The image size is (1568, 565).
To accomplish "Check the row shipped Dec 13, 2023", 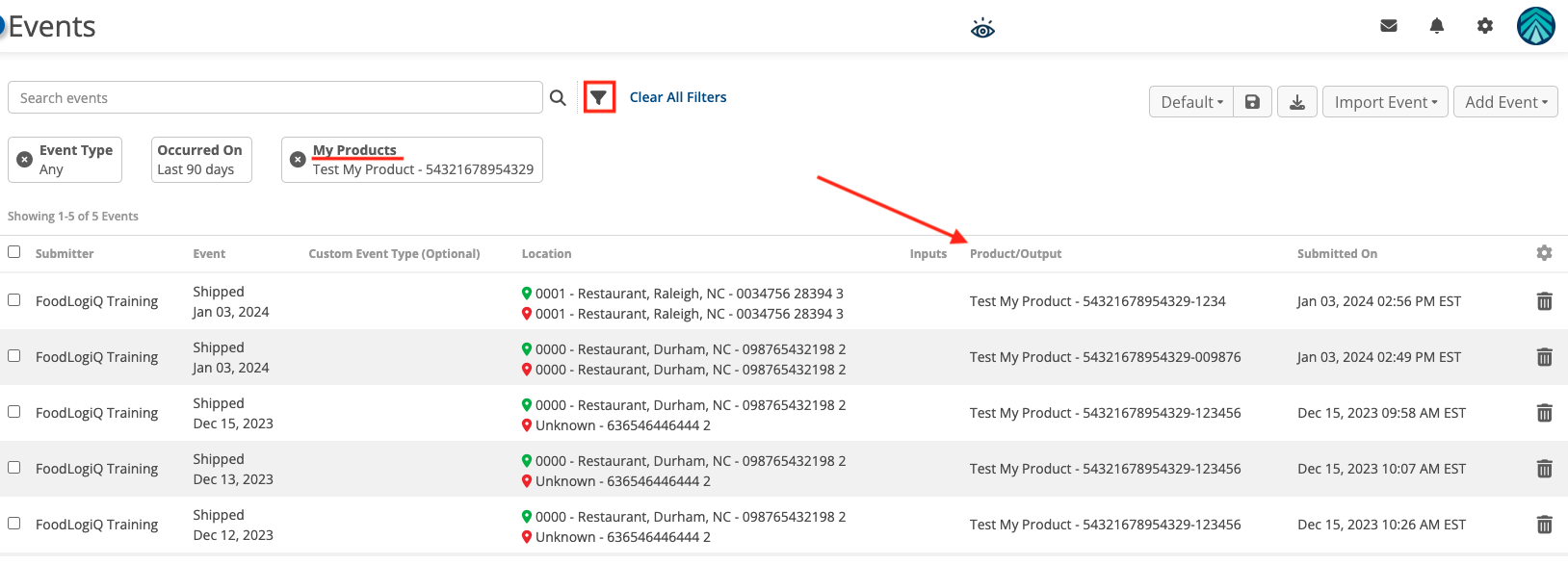I will pyautogui.click(x=13, y=468).
